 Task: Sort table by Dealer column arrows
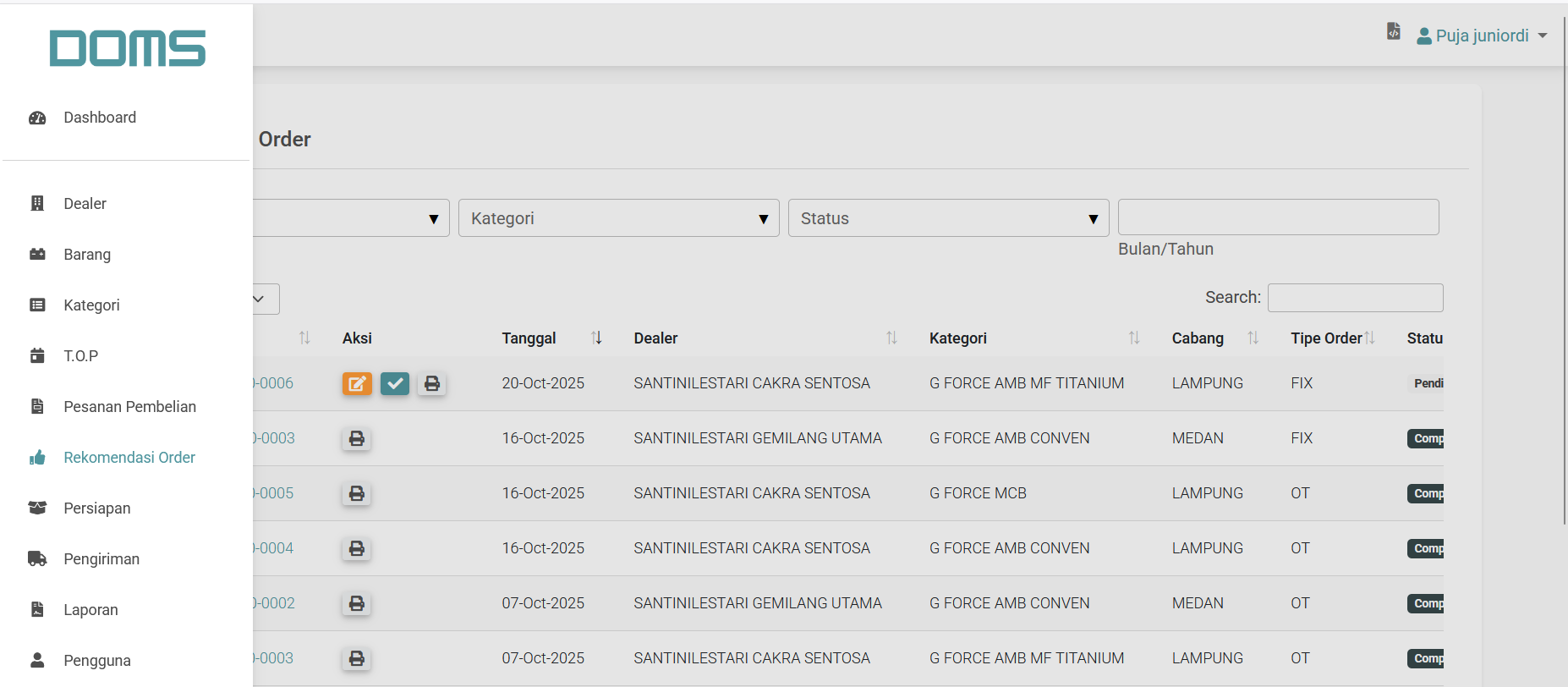point(891,338)
